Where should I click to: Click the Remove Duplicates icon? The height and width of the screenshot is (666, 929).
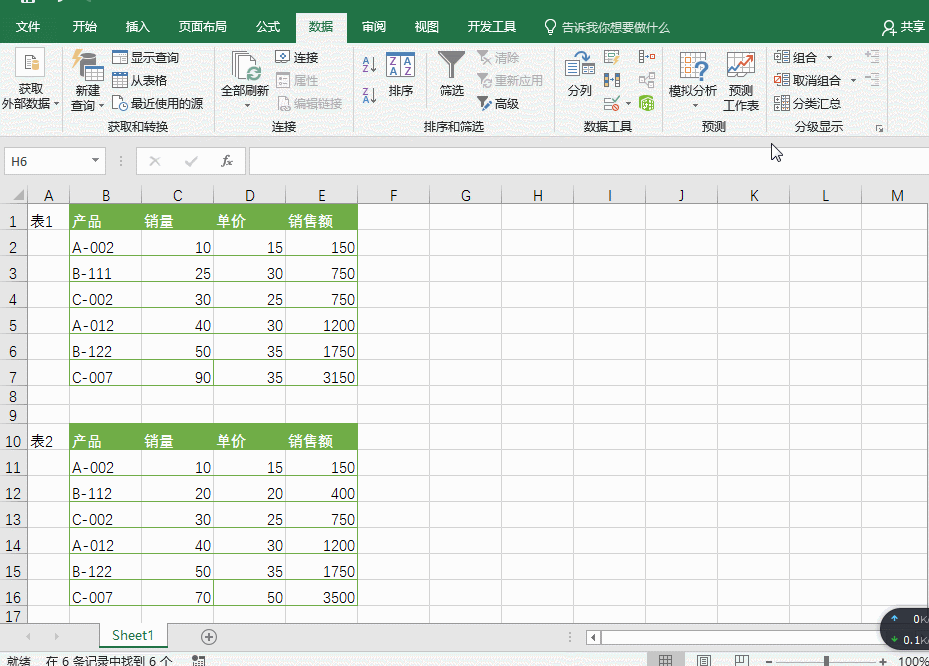click(612, 79)
